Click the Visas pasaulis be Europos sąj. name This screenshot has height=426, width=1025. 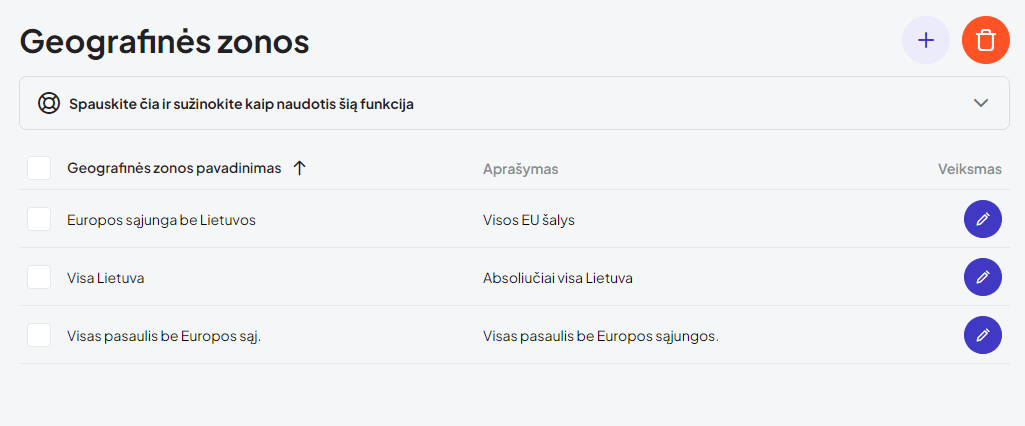pyautogui.click(x=164, y=336)
